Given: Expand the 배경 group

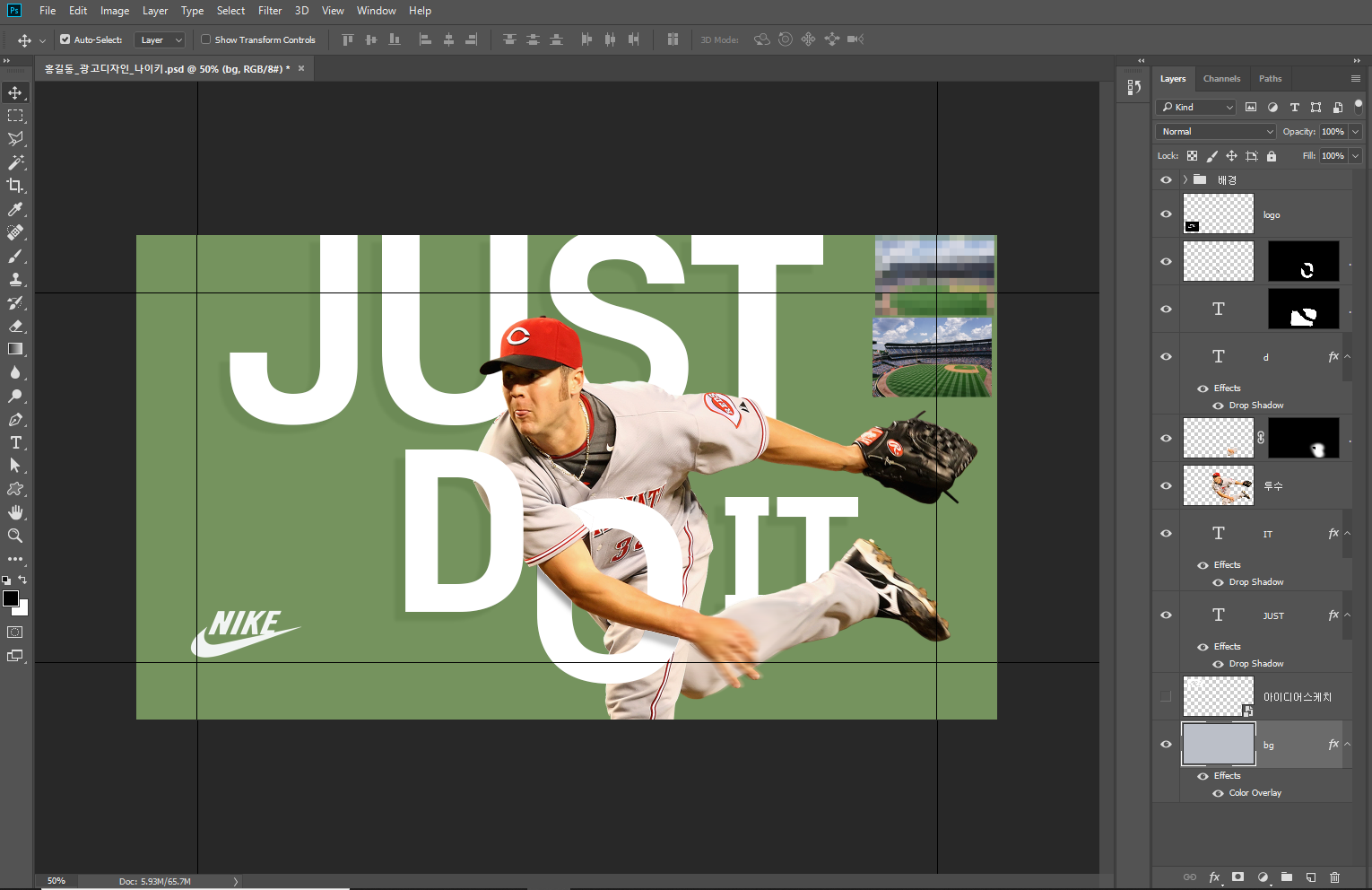Looking at the screenshot, I should tap(1185, 179).
